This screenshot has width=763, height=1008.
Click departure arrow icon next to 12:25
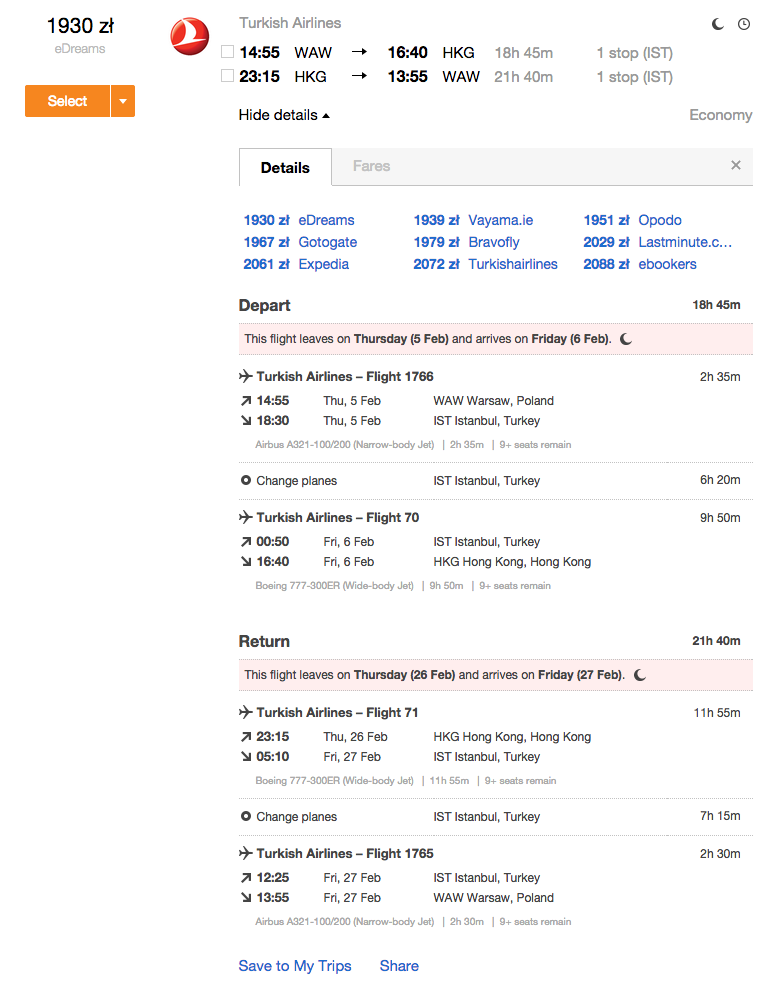[x=246, y=878]
